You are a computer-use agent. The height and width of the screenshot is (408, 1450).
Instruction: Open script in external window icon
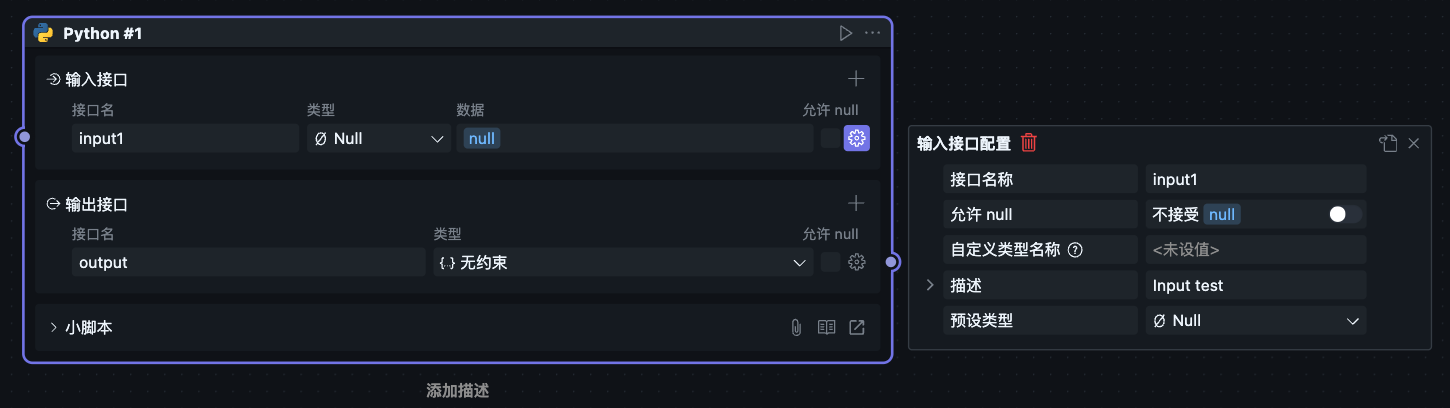857,327
